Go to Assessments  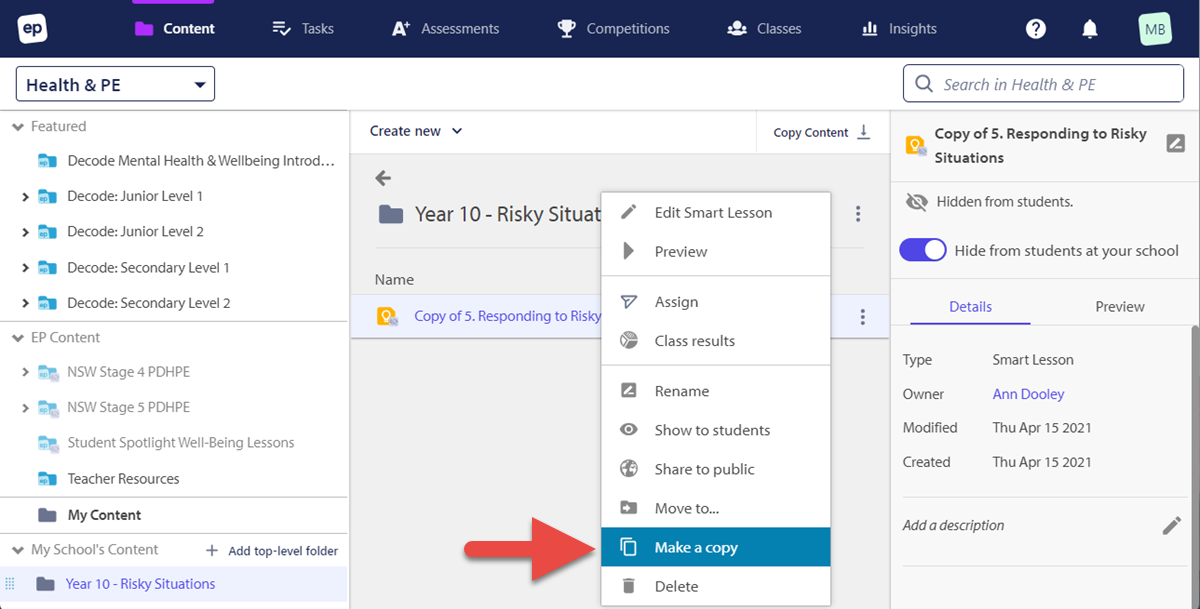pyautogui.click(x=445, y=29)
